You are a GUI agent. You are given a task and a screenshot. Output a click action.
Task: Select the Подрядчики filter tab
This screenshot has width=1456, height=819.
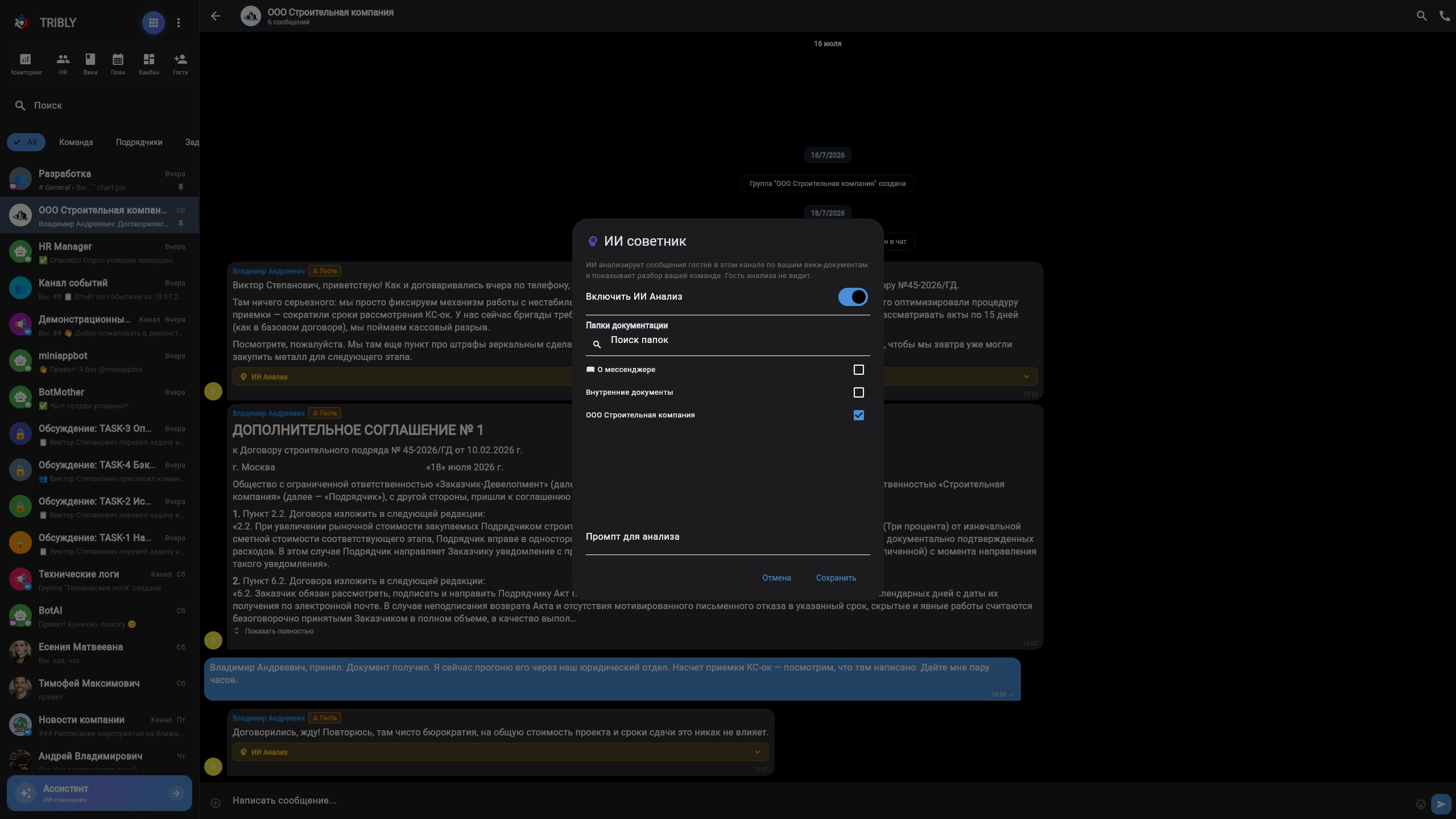(x=139, y=142)
